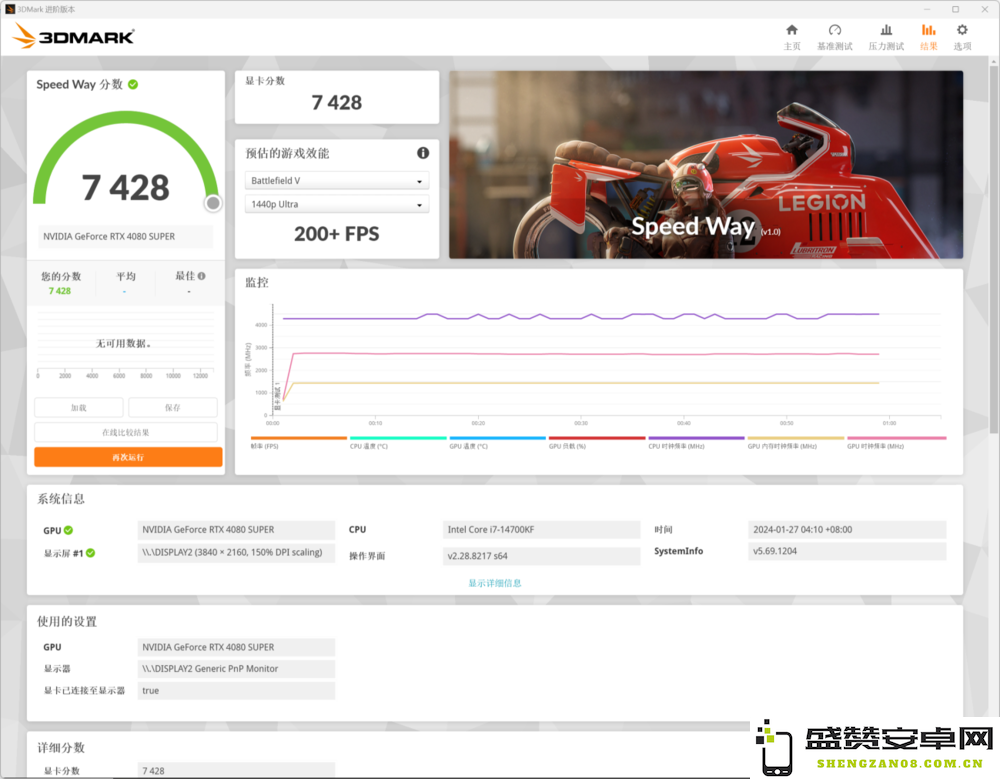Viewport: 1000px width, 779px height.
Task: Open the Battlefield V game dropdown
Action: click(x=337, y=181)
